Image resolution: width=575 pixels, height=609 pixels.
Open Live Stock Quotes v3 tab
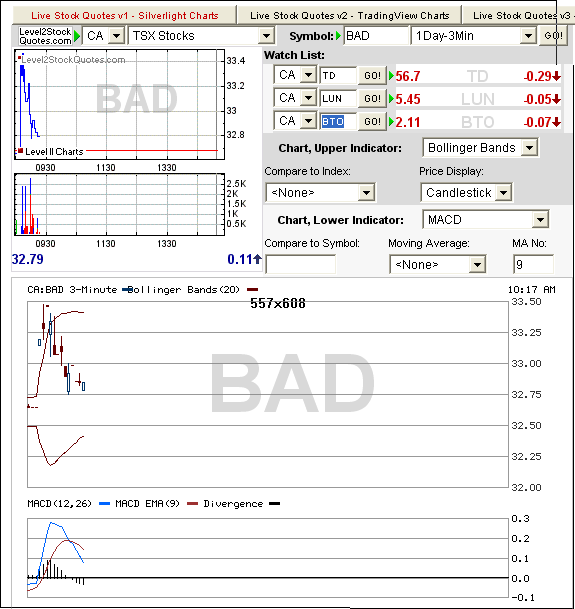[518, 16]
